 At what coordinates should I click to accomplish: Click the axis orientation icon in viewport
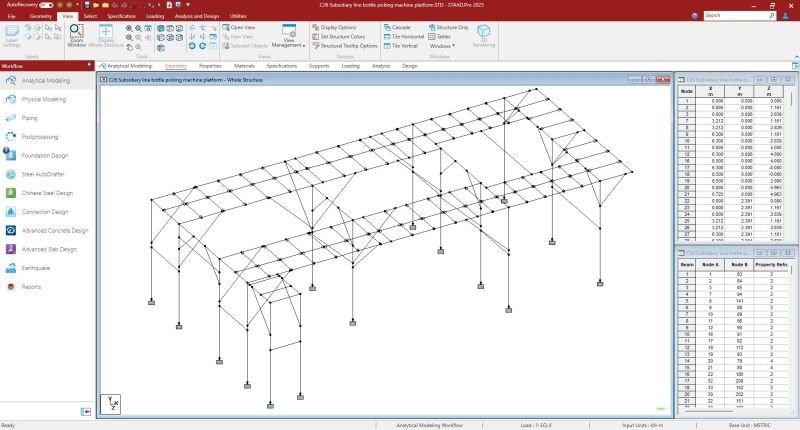pos(111,404)
